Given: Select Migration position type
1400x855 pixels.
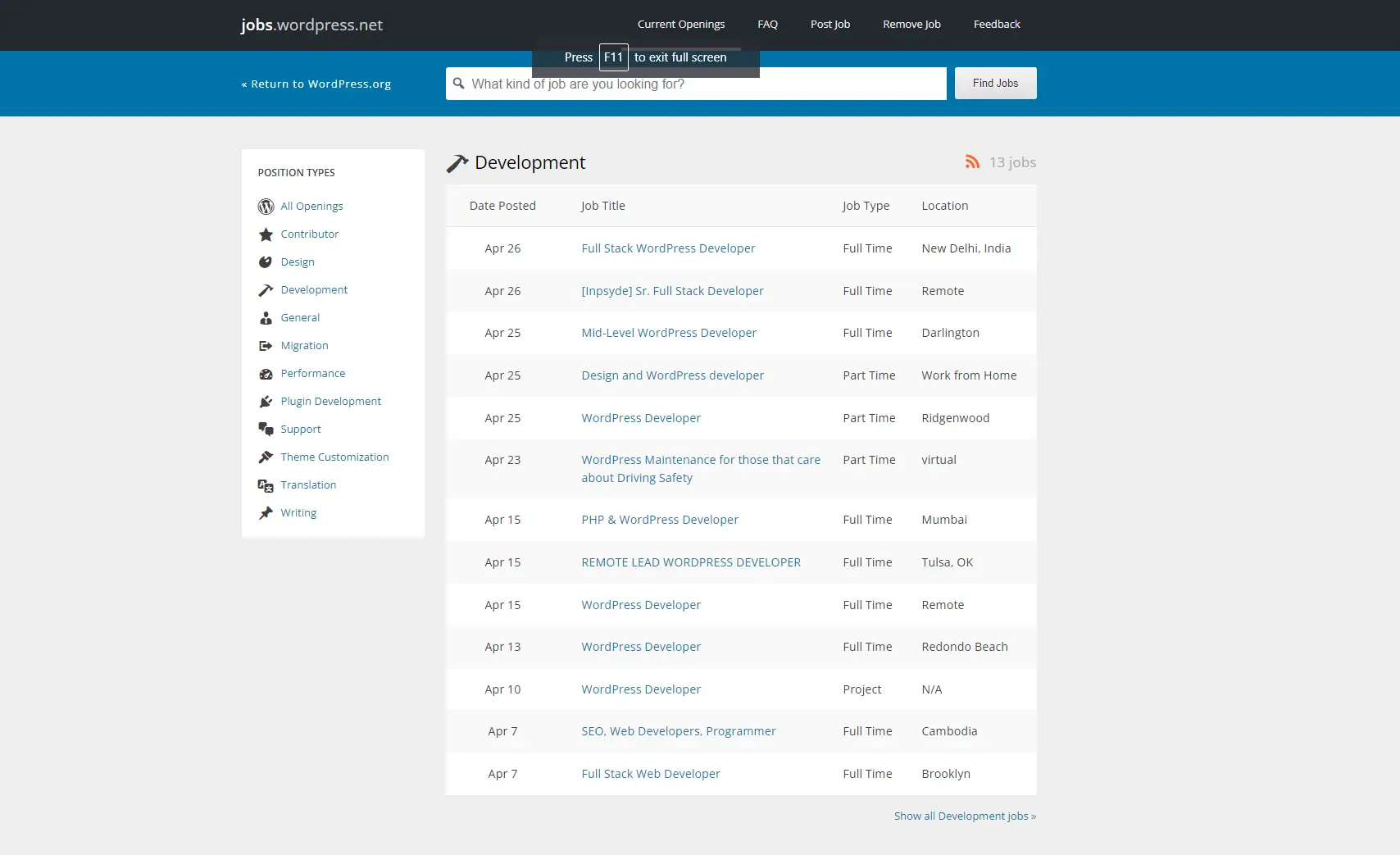Looking at the screenshot, I should point(304,346).
